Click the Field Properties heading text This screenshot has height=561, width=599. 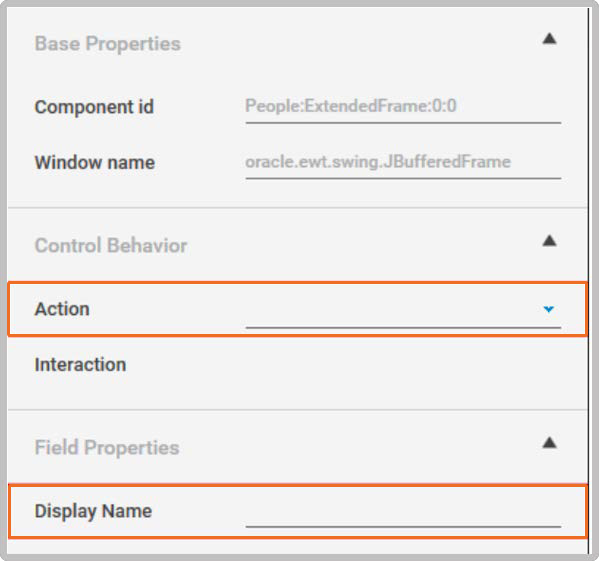coord(107,447)
